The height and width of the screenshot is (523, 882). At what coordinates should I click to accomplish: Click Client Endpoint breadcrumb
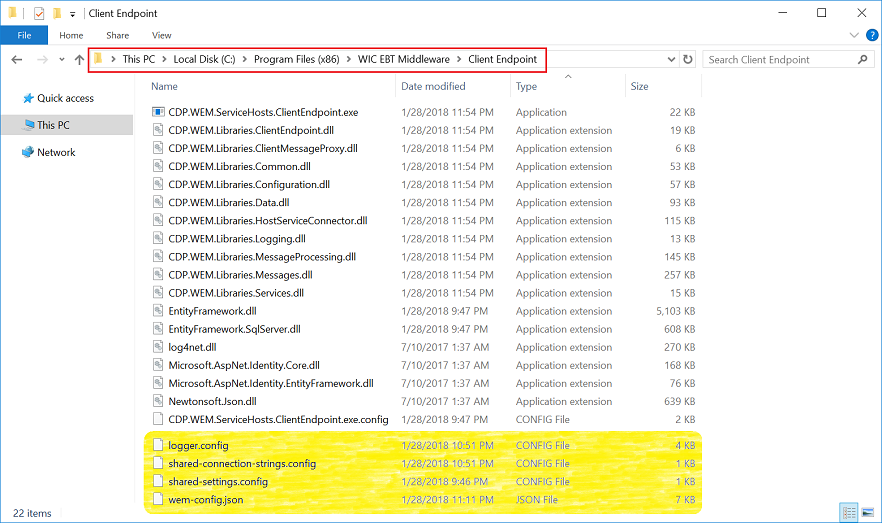[x=502, y=59]
